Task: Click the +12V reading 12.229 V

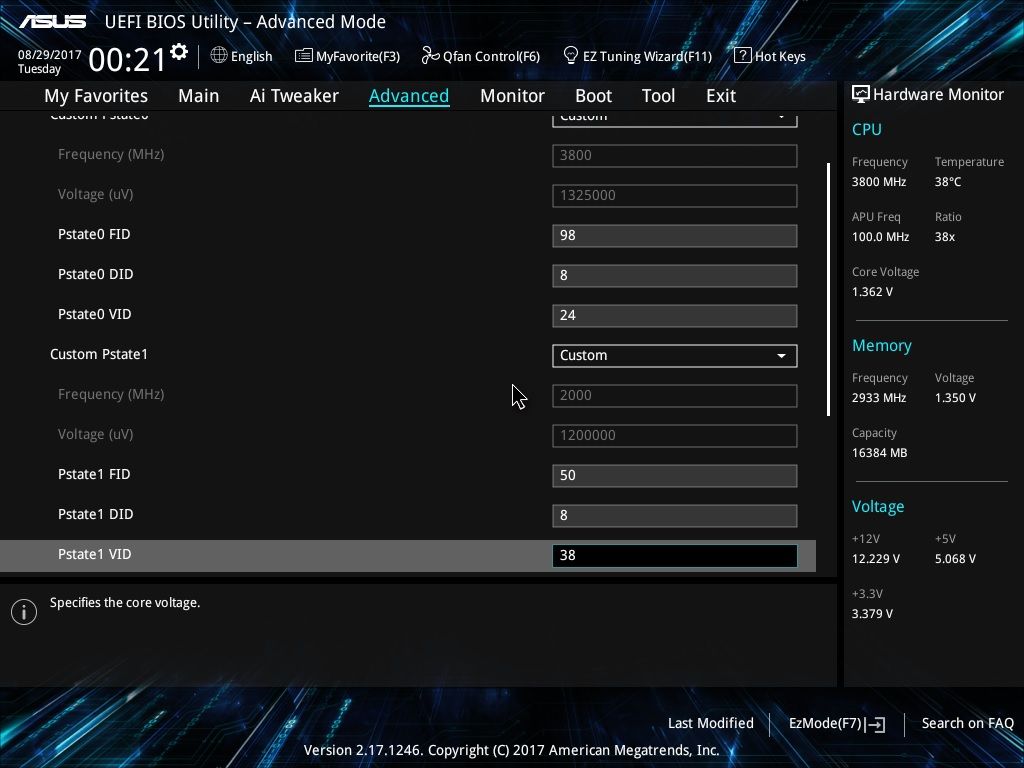Action: [875, 559]
